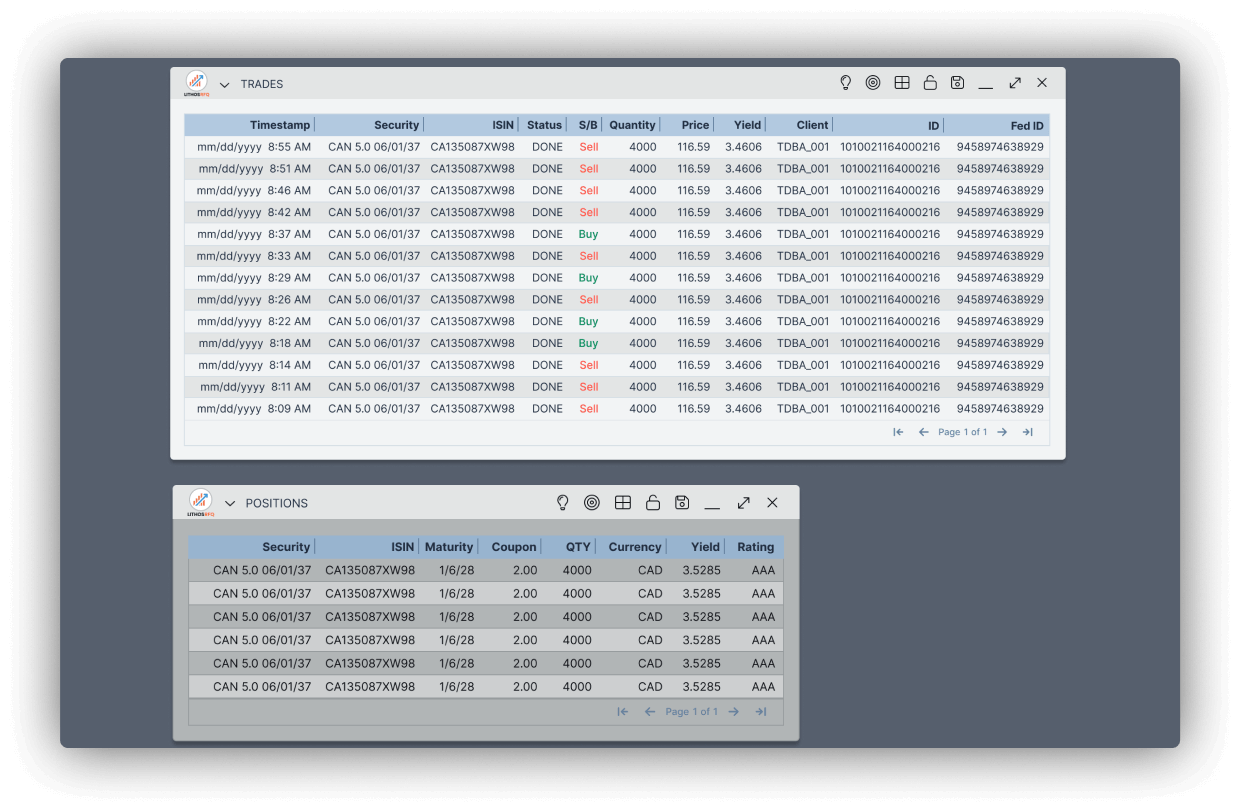Click the save icon in POSITIONS window
Viewport: 1241px width, 810px height.
click(682, 502)
